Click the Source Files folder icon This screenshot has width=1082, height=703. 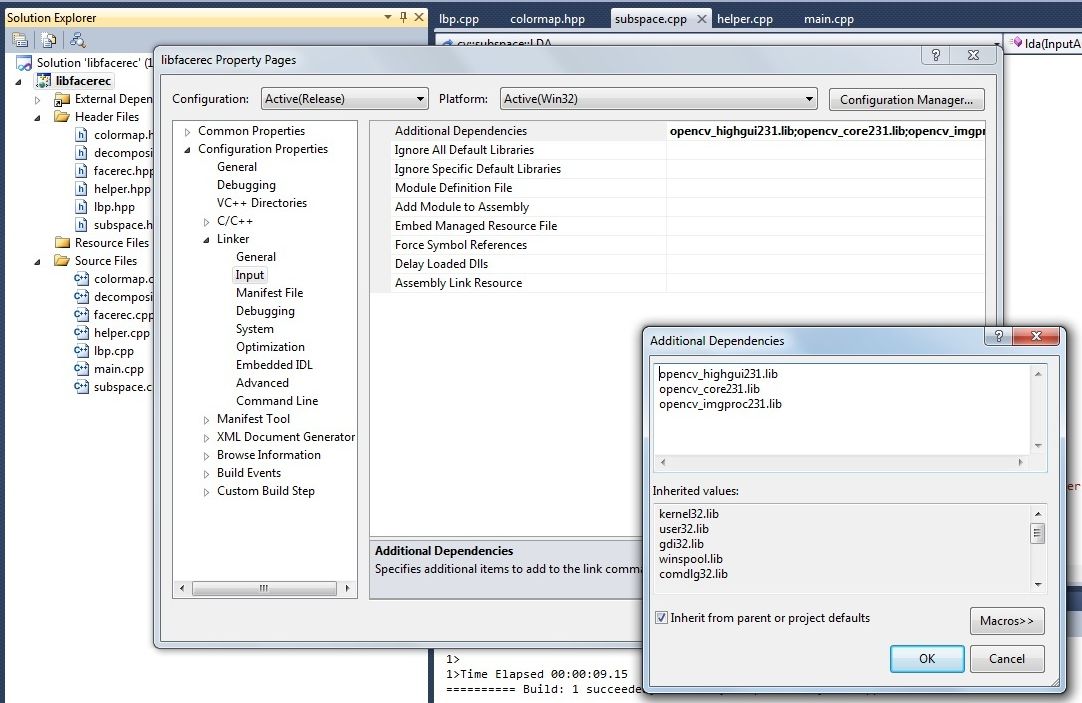click(62, 260)
